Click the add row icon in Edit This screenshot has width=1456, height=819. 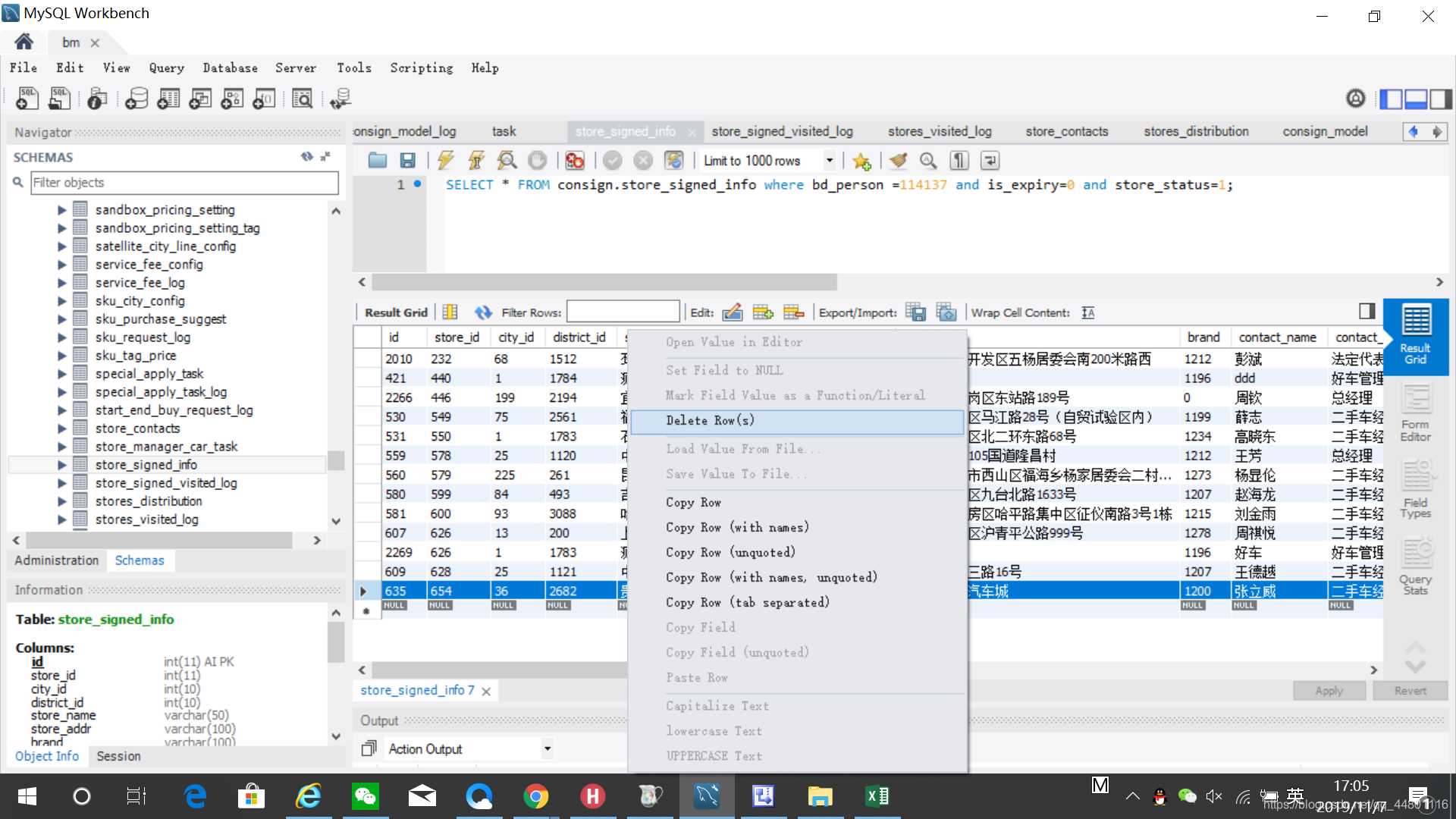762,312
